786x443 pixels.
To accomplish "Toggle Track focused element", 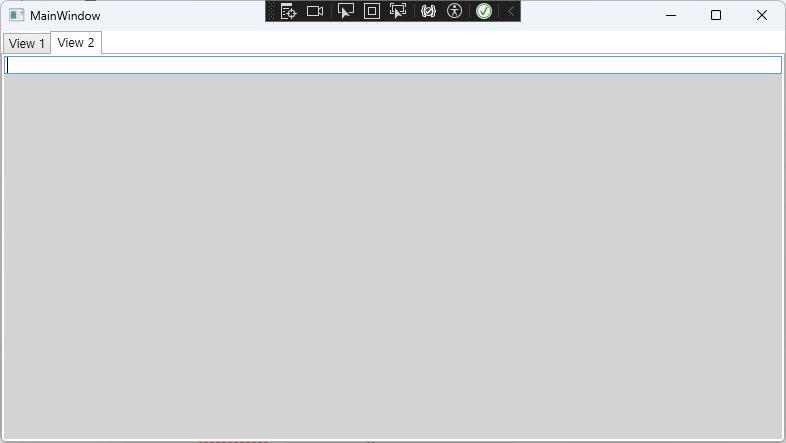I will [398, 11].
